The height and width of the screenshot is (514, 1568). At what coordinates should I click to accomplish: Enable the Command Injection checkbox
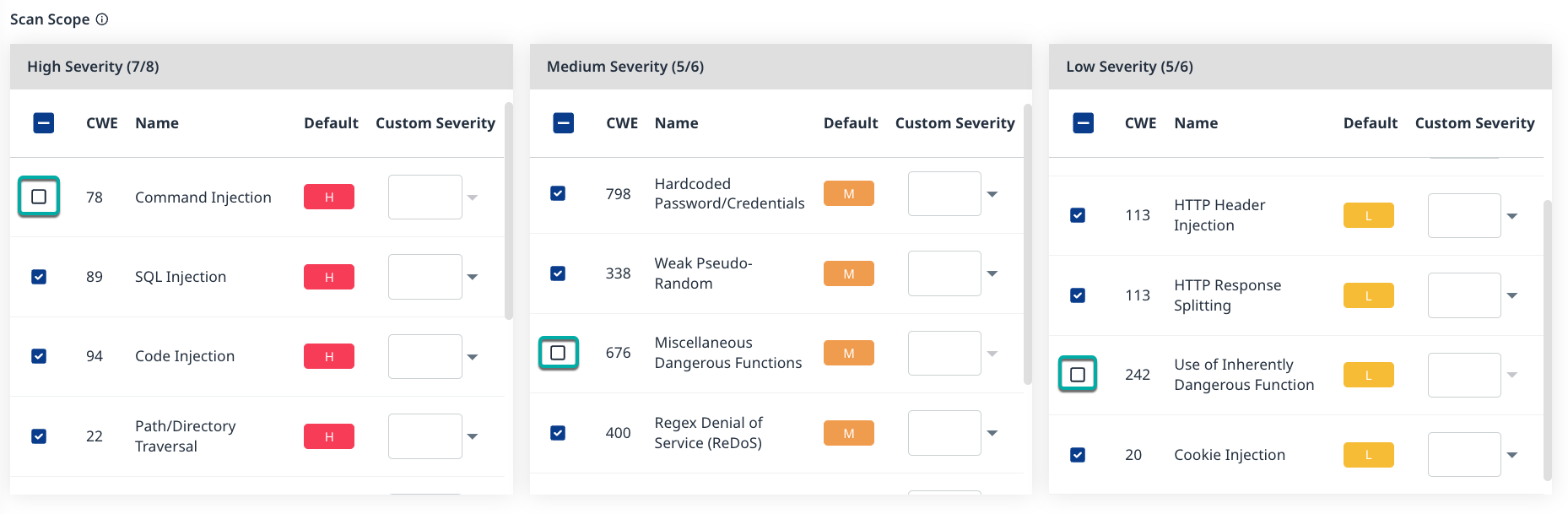pyautogui.click(x=39, y=197)
